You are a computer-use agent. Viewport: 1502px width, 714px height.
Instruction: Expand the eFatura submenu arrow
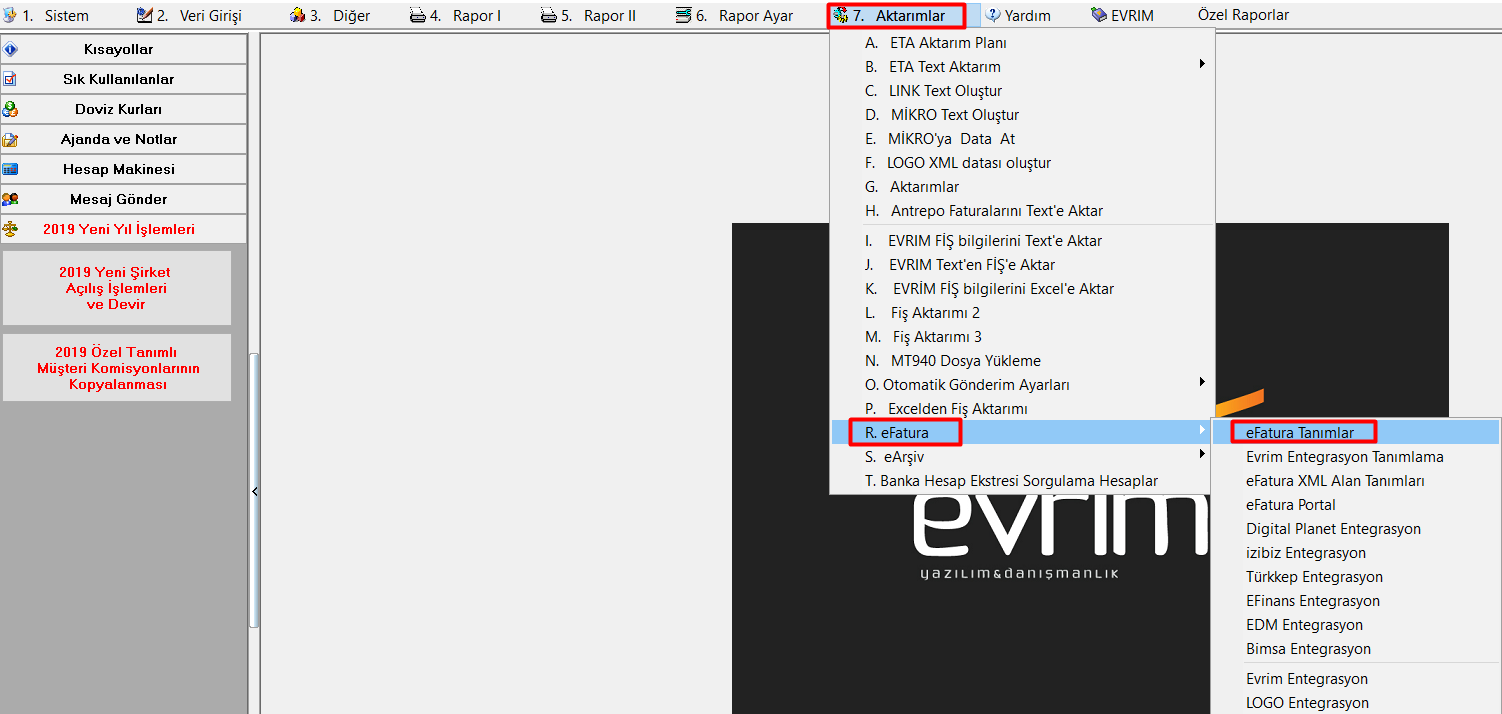[1202, 431]
